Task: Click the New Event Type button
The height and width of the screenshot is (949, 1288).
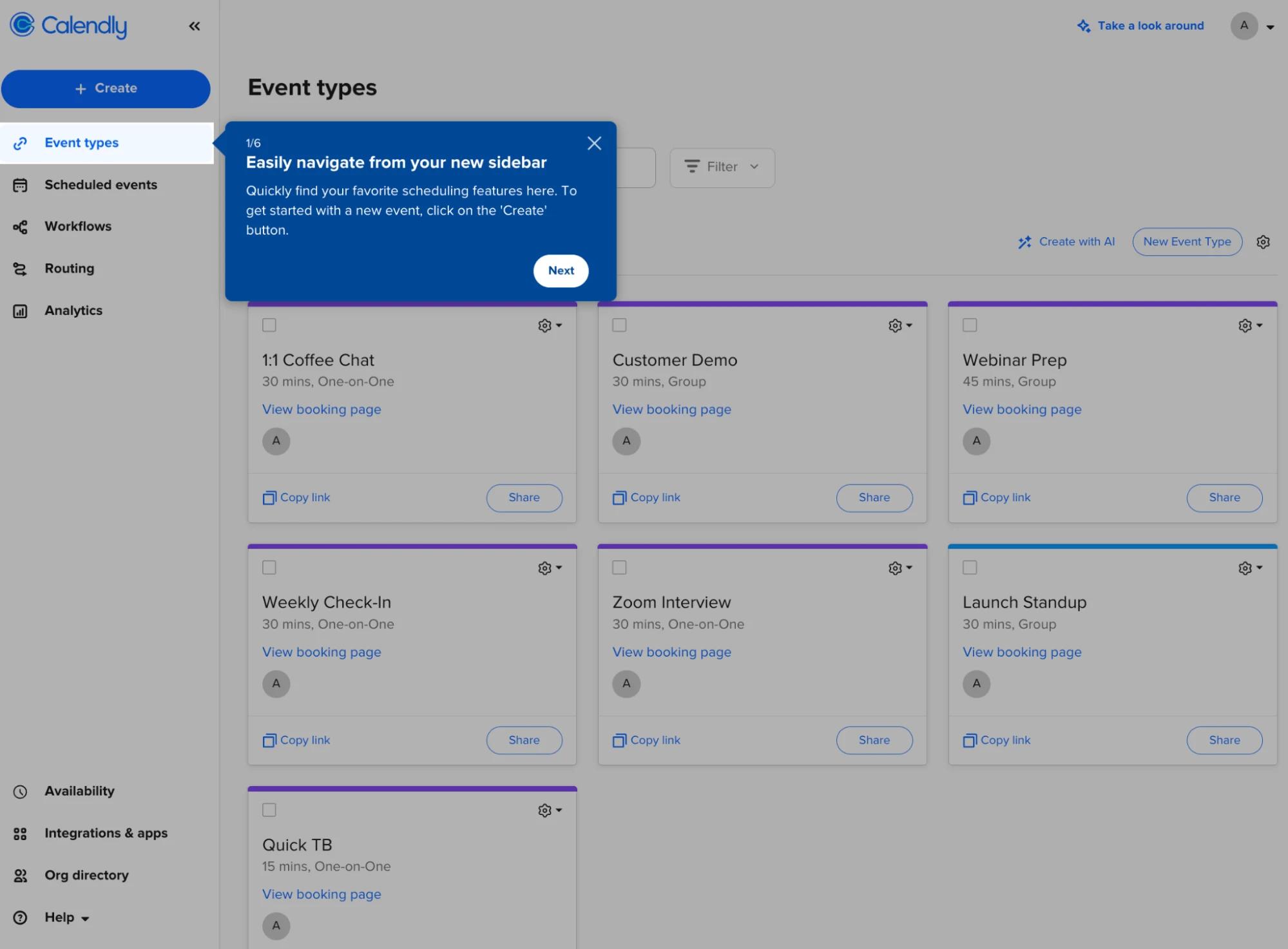Action: 1186,241
